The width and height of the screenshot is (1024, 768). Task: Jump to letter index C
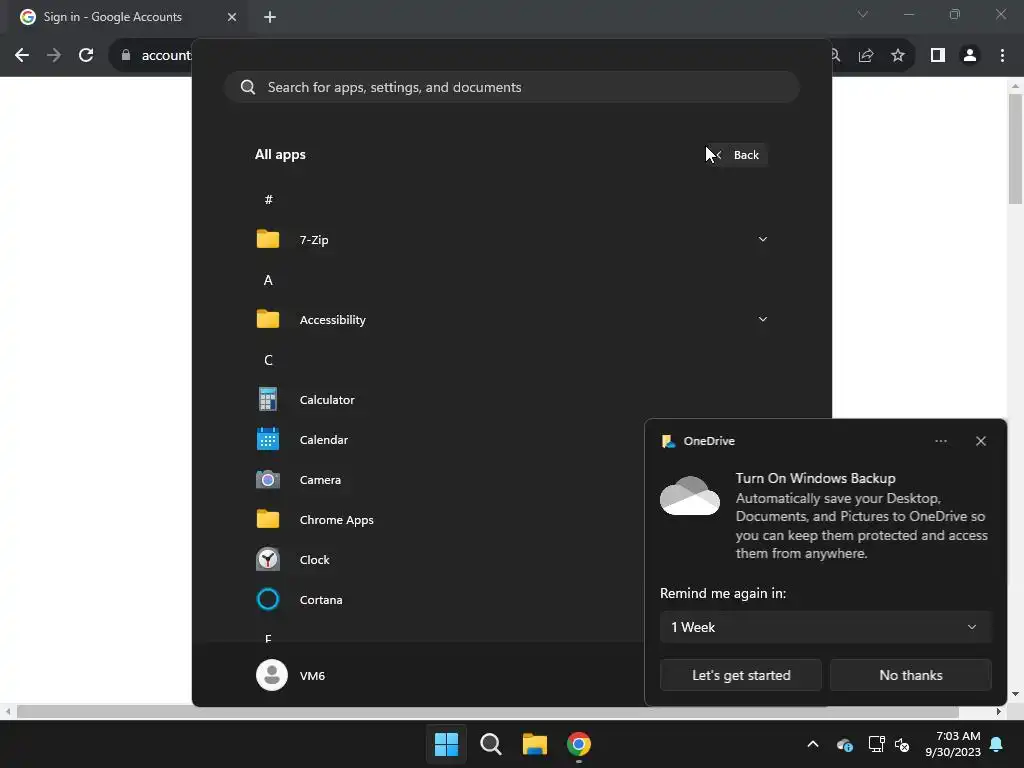[x=268, y=360]
